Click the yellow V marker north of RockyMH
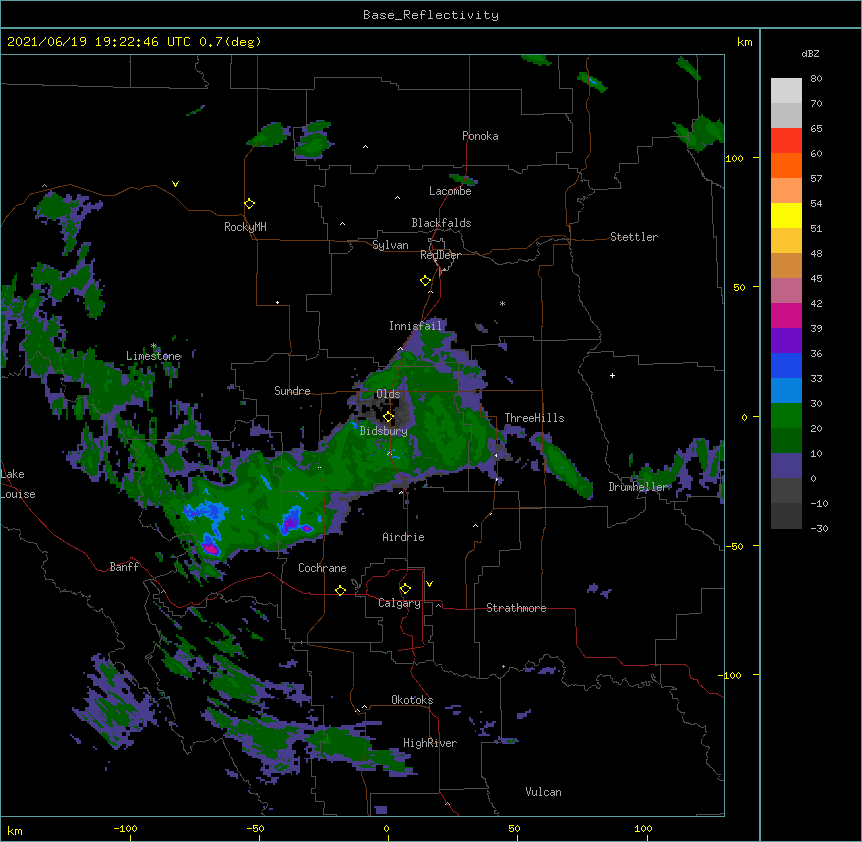 coord(175,184)
